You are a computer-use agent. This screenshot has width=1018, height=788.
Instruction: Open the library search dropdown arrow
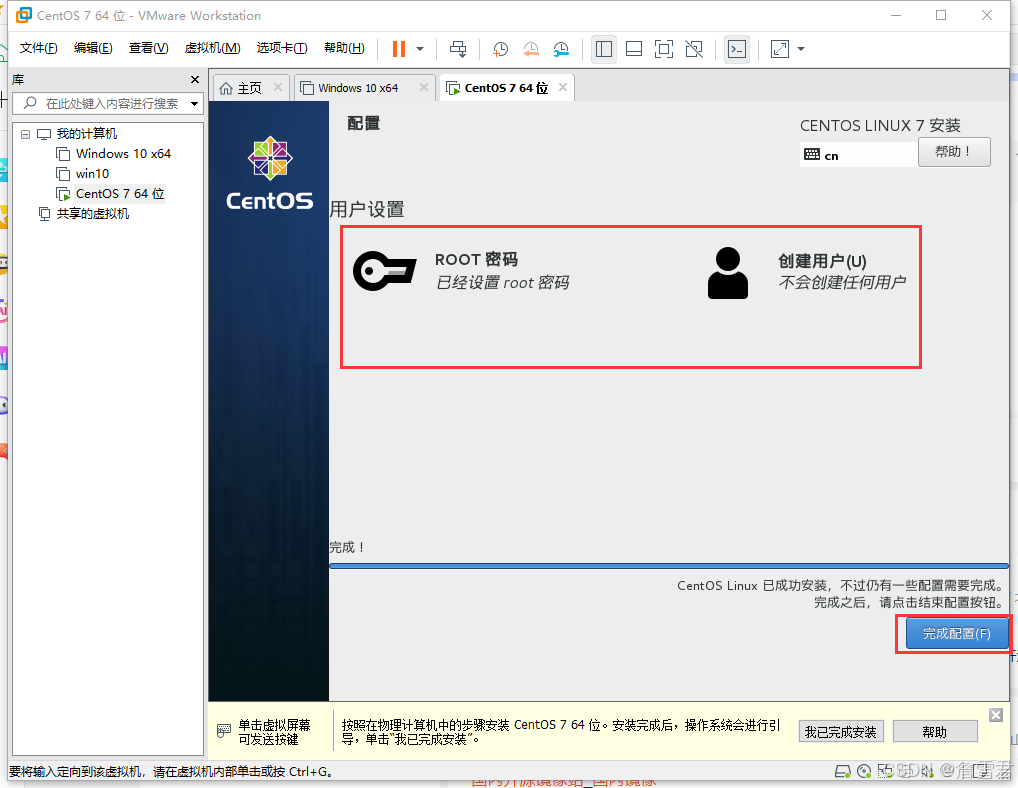click(x=194, y=104)
